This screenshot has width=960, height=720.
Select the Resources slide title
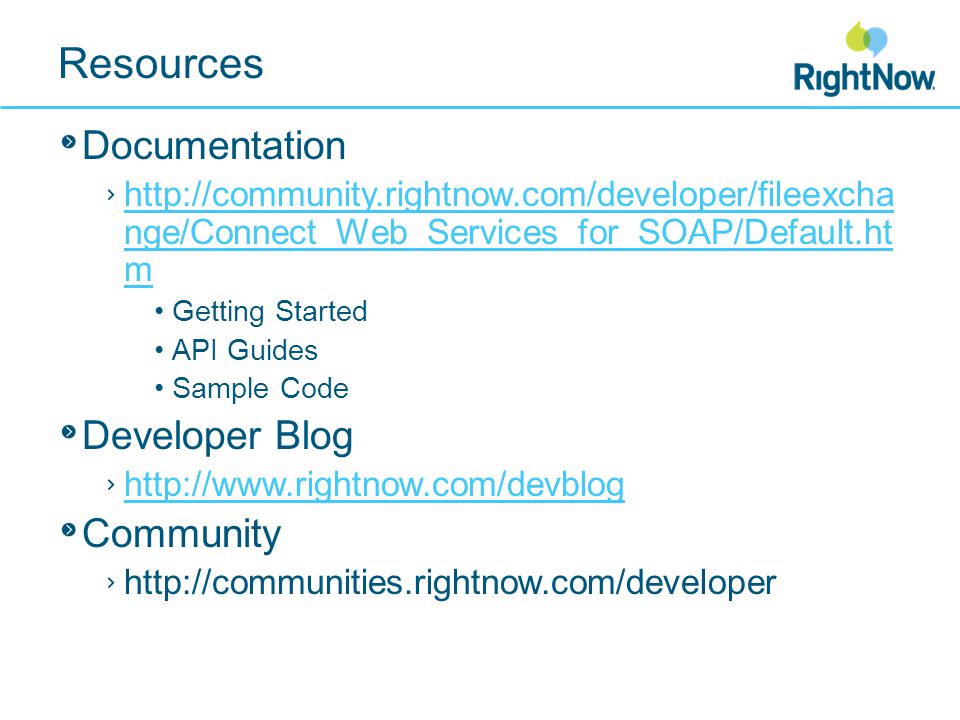[161, 64]
